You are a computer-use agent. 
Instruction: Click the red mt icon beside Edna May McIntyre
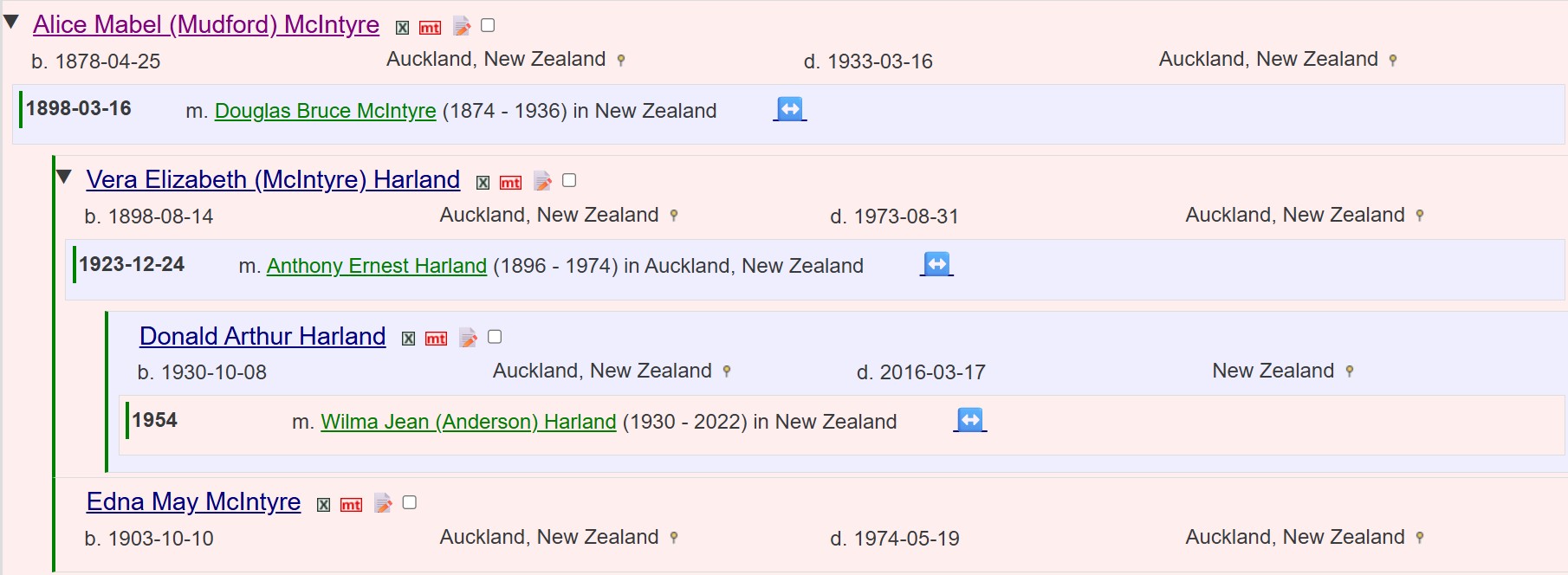[351, 505]
